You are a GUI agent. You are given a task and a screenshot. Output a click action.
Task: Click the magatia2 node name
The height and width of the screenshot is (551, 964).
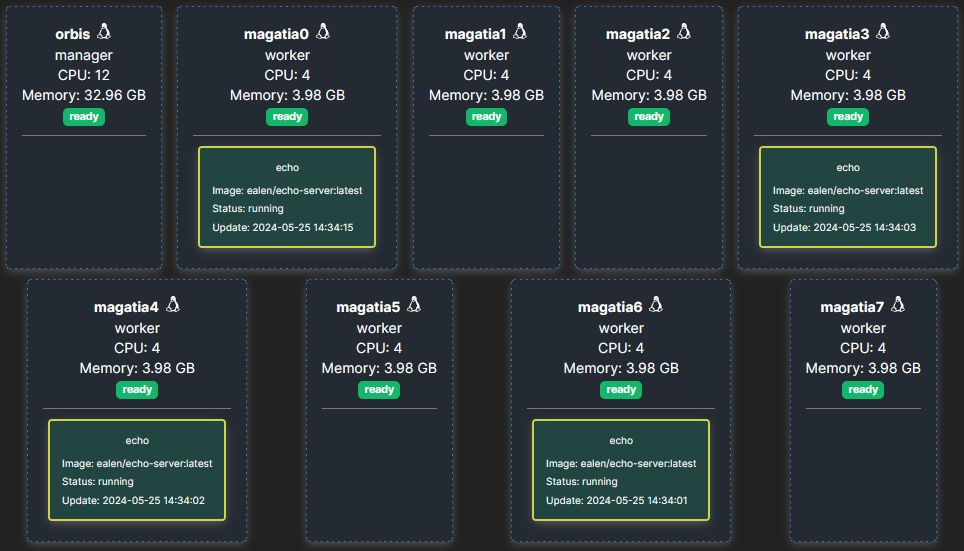(637, 34)
